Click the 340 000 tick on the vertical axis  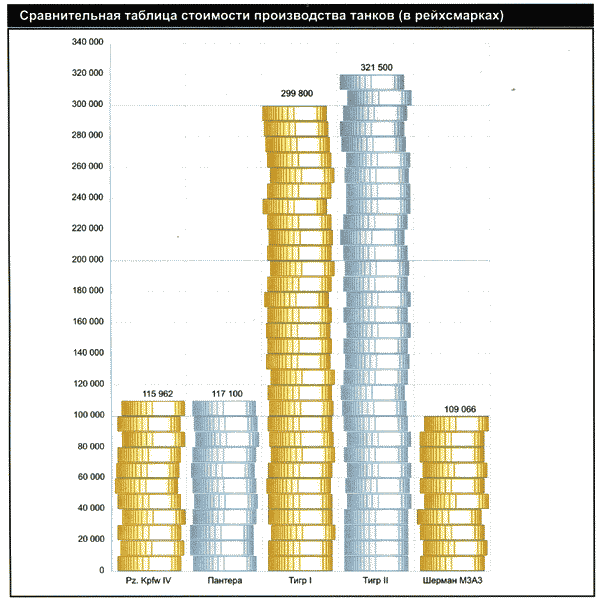click(89, 43)
